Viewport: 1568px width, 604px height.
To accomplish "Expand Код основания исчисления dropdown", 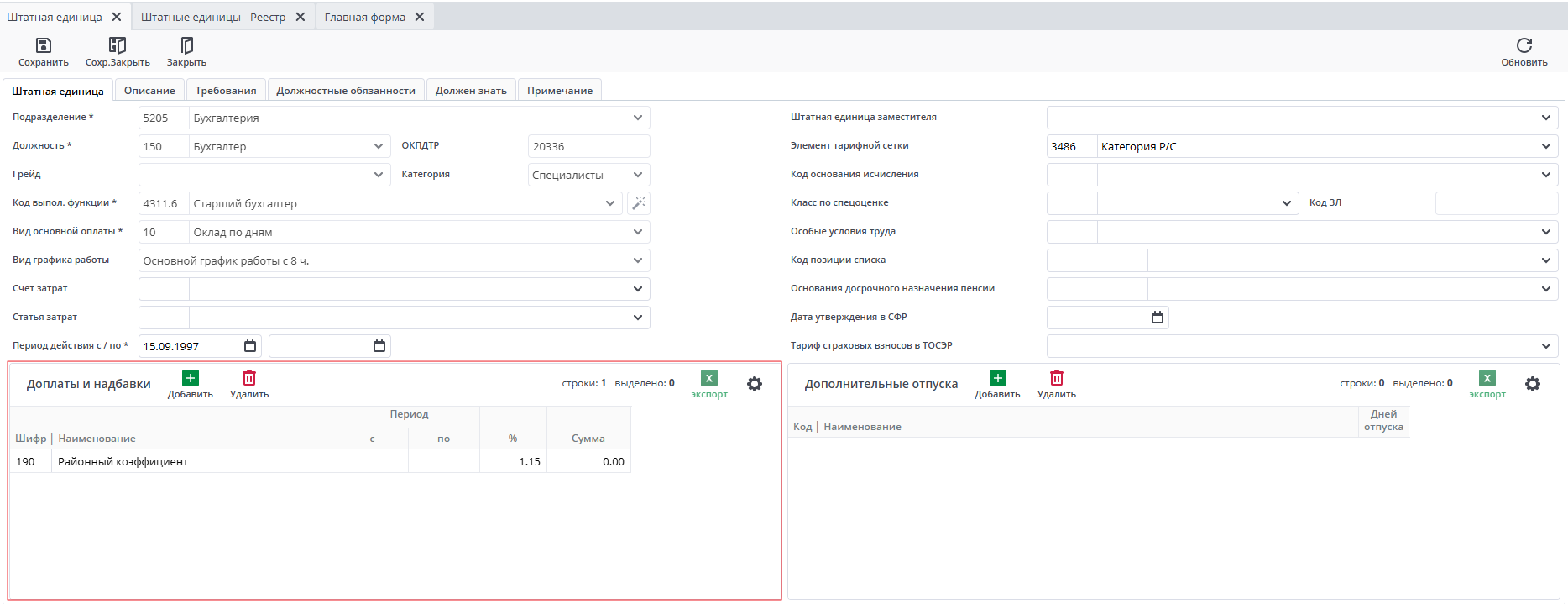I will tap(1546, 175).
